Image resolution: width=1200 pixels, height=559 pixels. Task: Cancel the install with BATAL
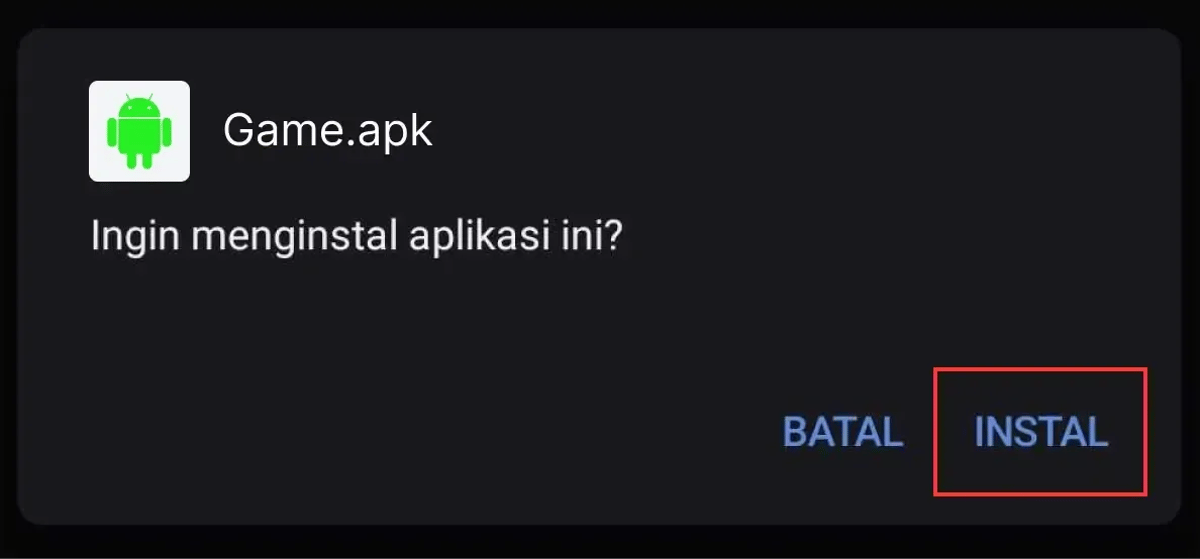pos(843,432)
